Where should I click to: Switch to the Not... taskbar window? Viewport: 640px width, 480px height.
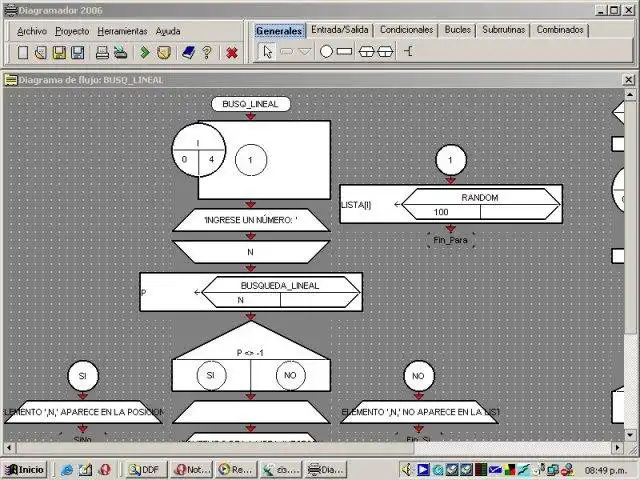point(192,470)
